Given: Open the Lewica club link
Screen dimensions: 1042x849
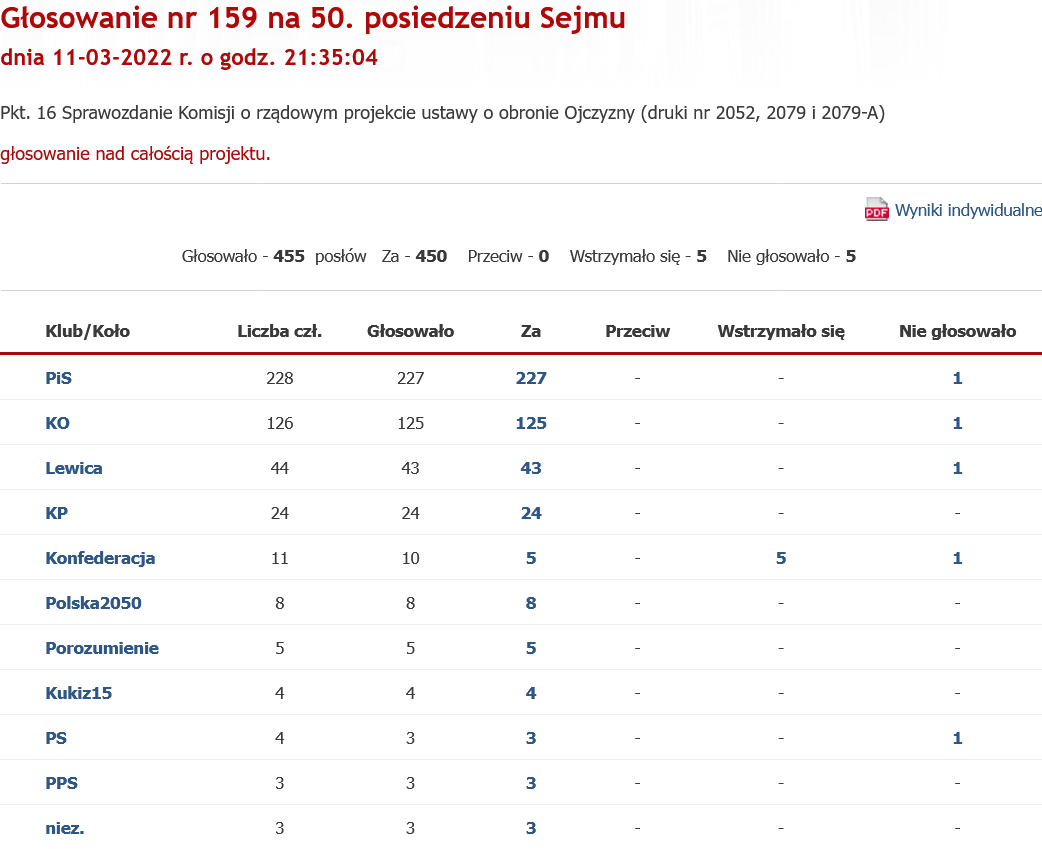Looking at the screenshot, I should click(74, 468).
